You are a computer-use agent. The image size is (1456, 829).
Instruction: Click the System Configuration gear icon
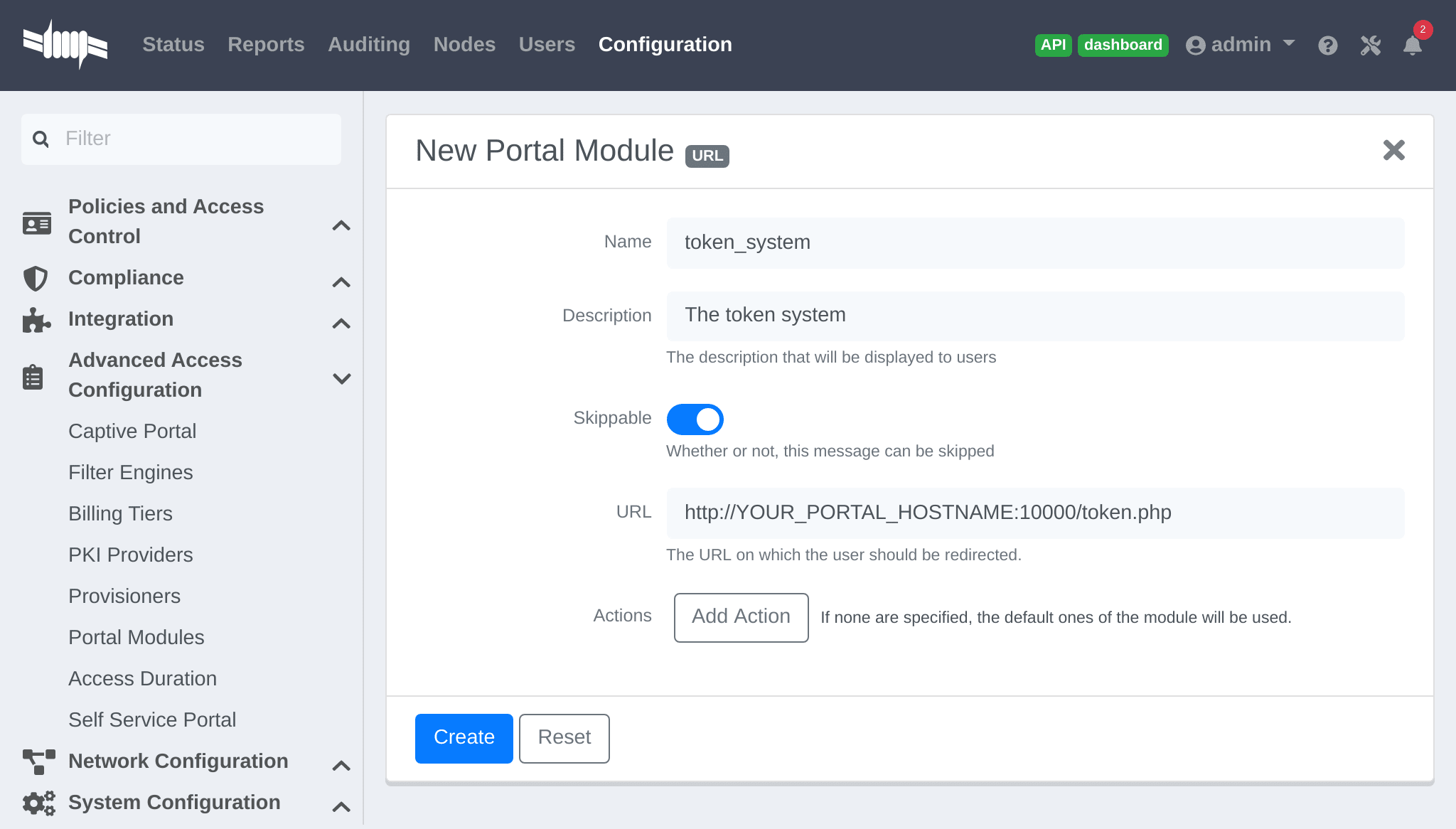pos(38,803)
